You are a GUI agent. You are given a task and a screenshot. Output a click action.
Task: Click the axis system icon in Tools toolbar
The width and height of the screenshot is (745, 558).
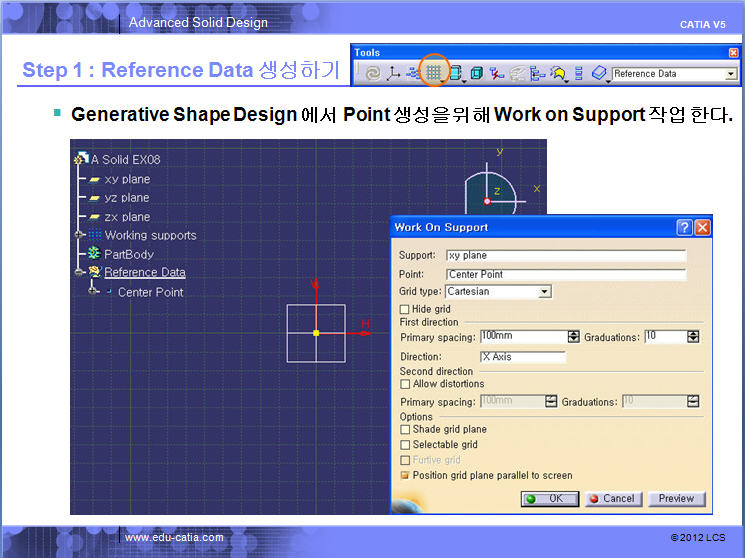393,73
